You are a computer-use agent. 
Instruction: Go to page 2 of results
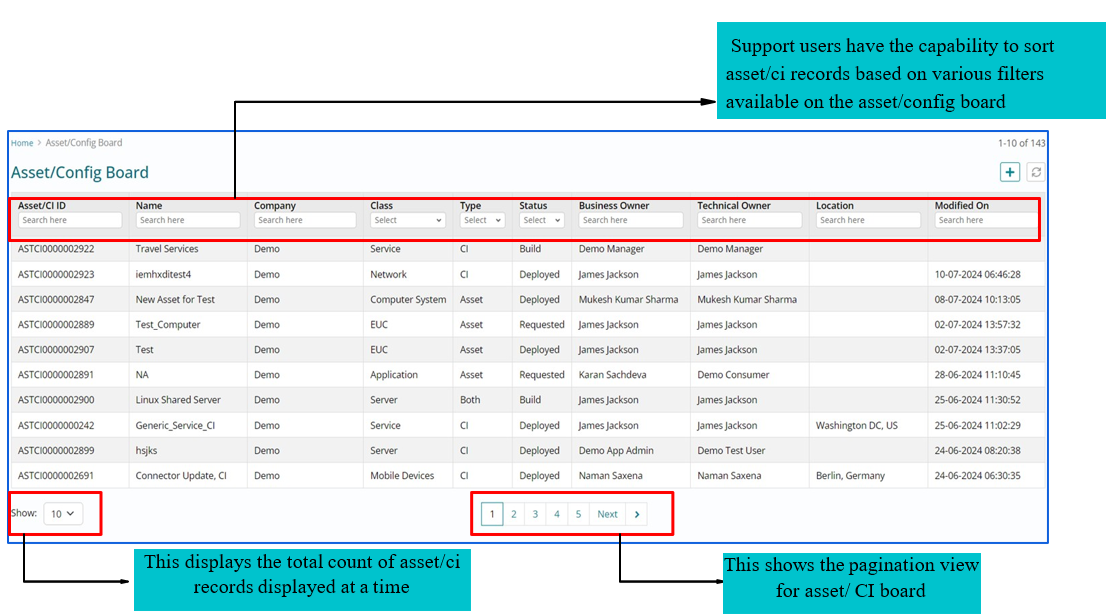(513, 514)
